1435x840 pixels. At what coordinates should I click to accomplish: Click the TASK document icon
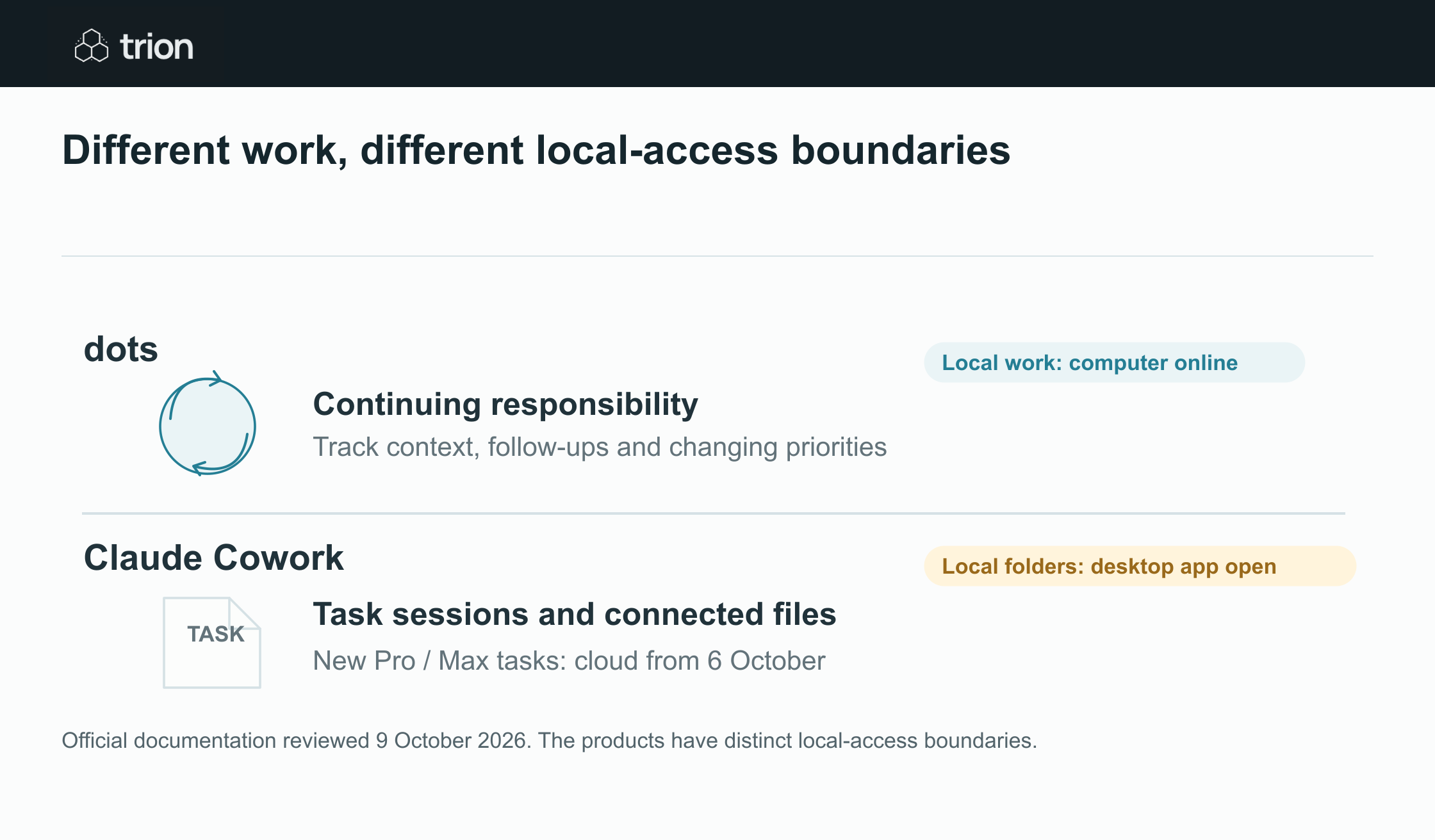(212, 643)
